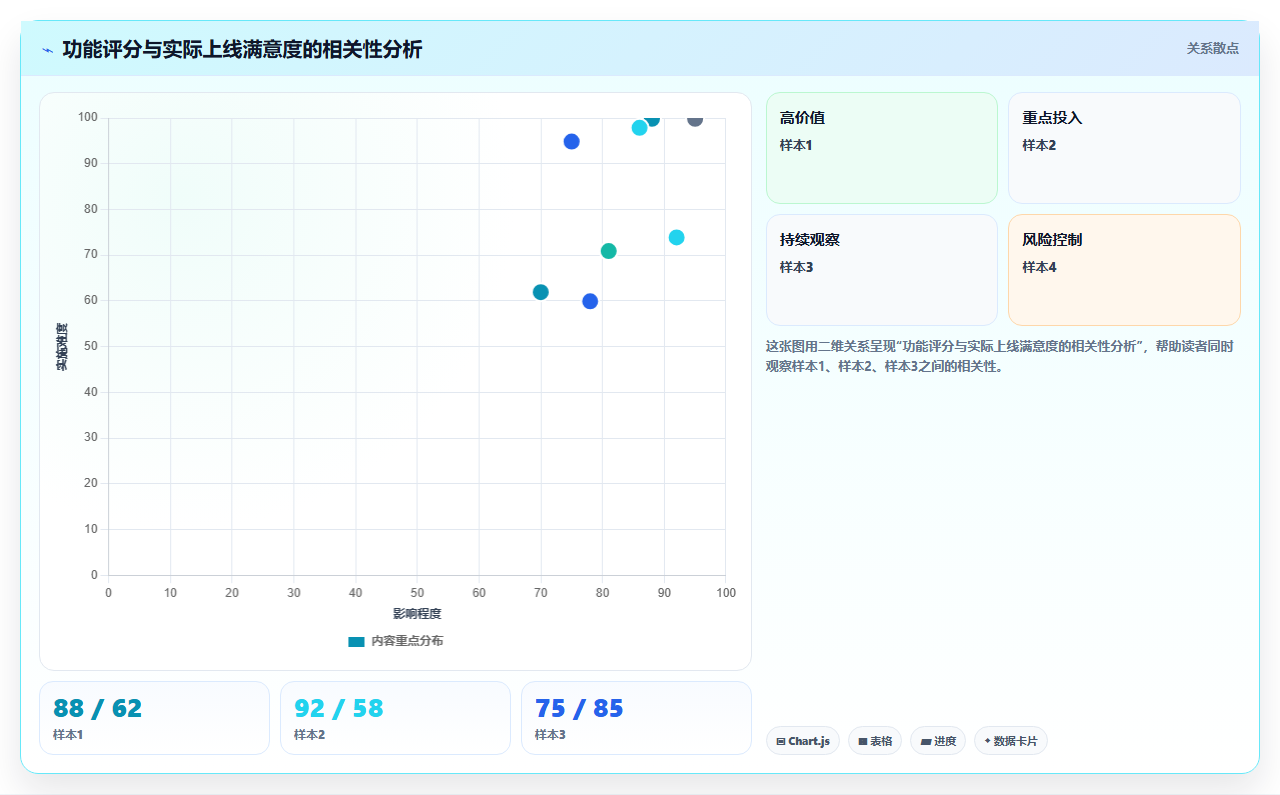Click the 75 / 85 stat card
Screen dimensions: 1280x795
pyautogui.click(x=636, y=718)
